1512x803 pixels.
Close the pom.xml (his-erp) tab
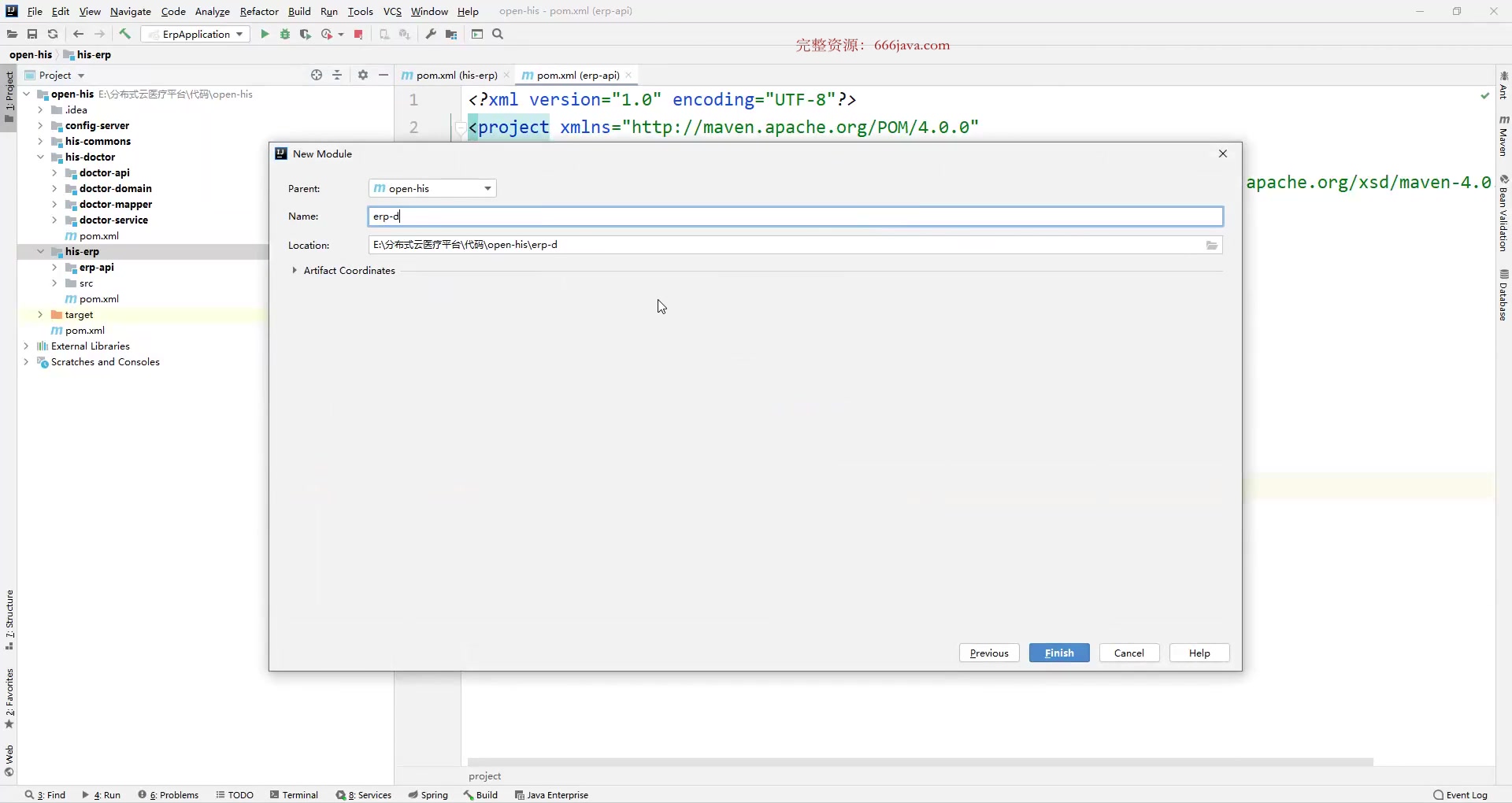coord(506,75)
